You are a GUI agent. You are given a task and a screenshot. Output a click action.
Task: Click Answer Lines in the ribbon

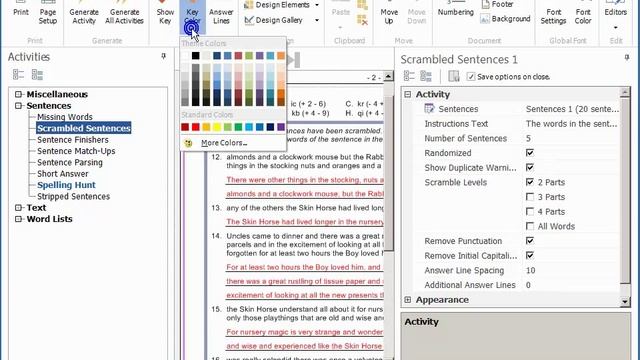(221, 13)
